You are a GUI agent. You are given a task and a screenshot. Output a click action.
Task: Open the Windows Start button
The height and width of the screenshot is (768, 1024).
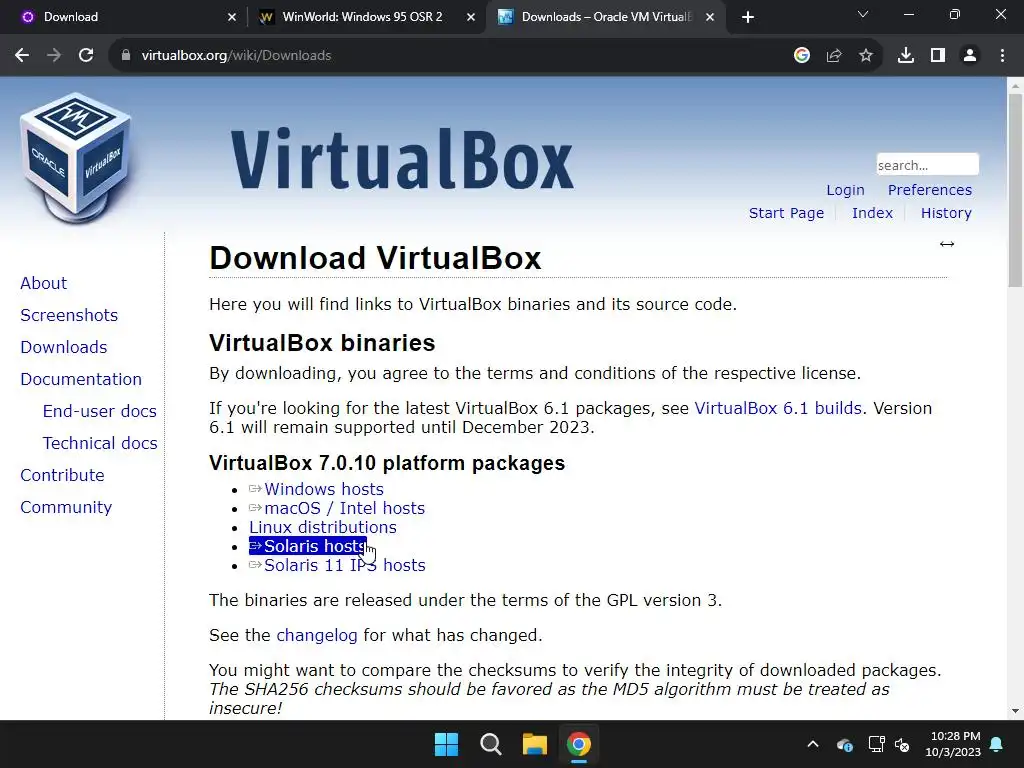point(447,744)
